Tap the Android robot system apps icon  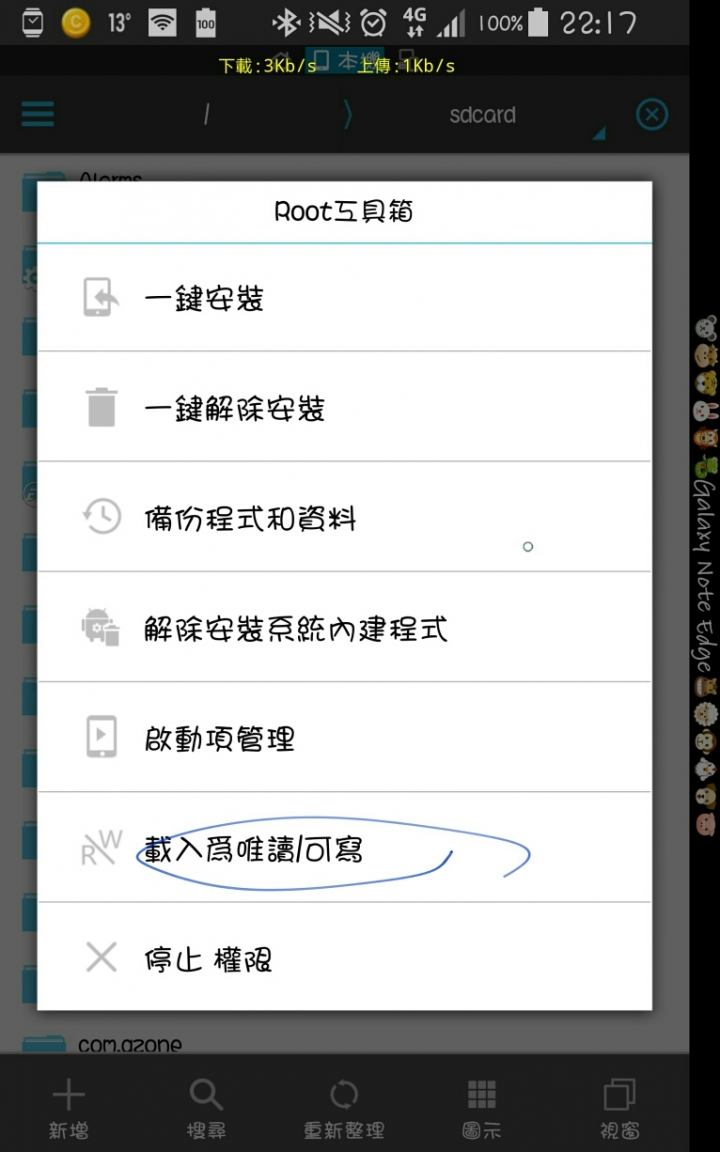[x=101, y=627]
